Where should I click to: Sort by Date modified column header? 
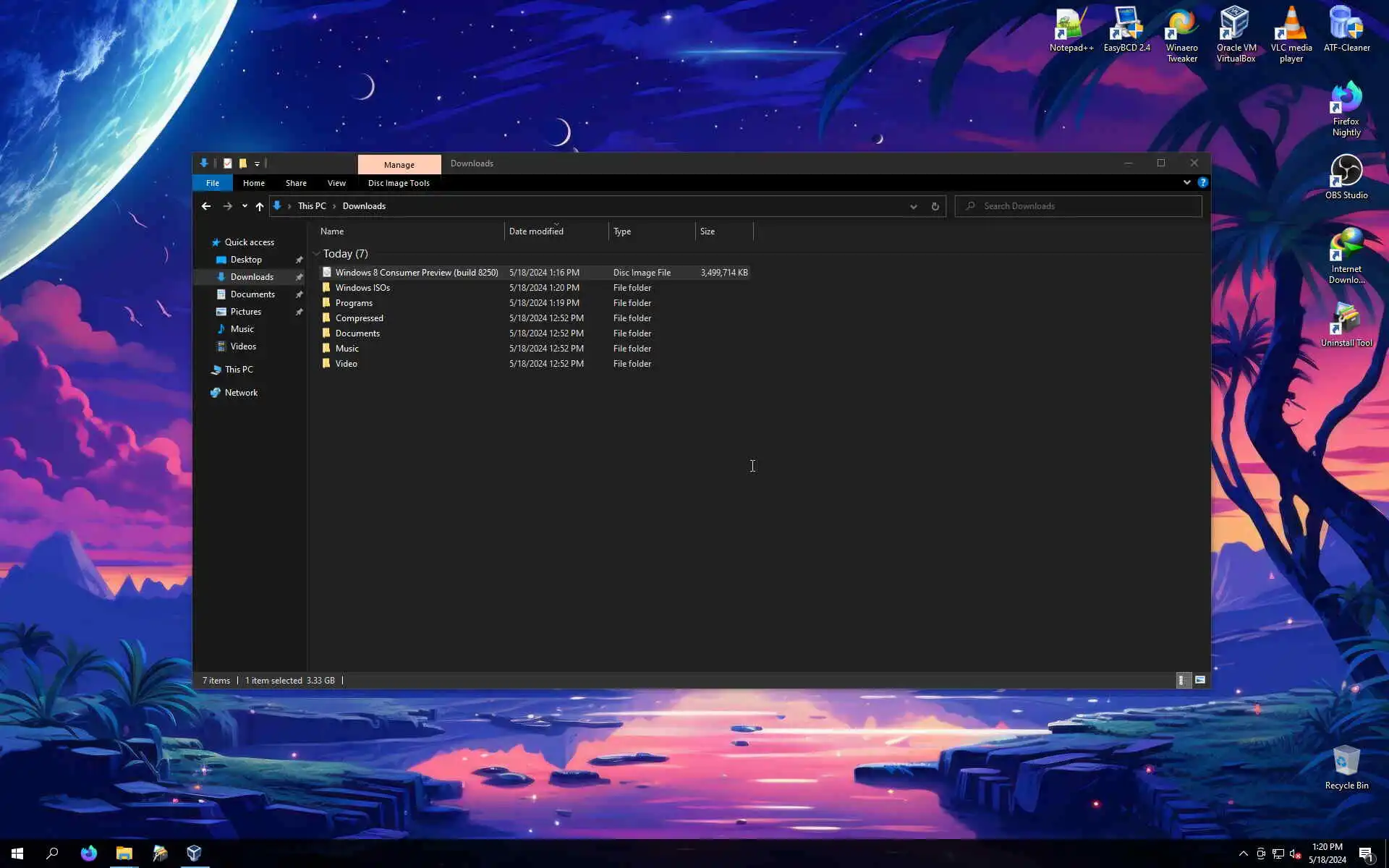click(x=536, y=231)
